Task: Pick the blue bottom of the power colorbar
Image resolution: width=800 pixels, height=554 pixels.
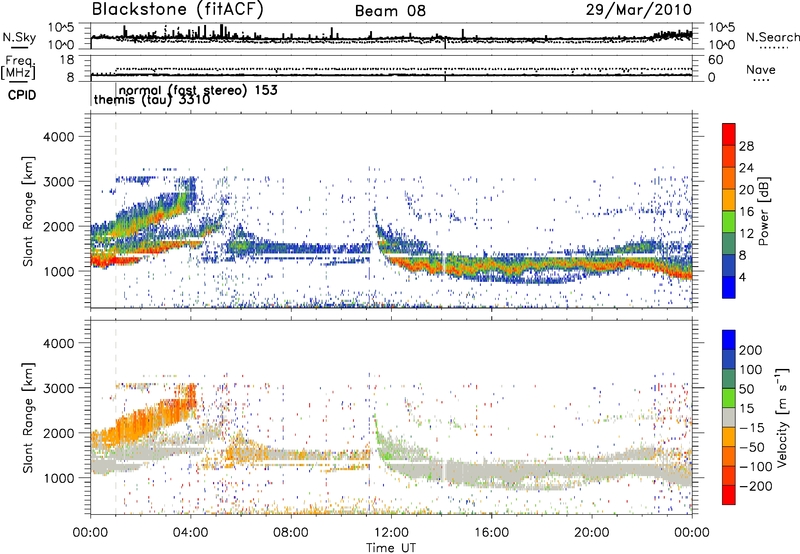Action: (729, 287)
